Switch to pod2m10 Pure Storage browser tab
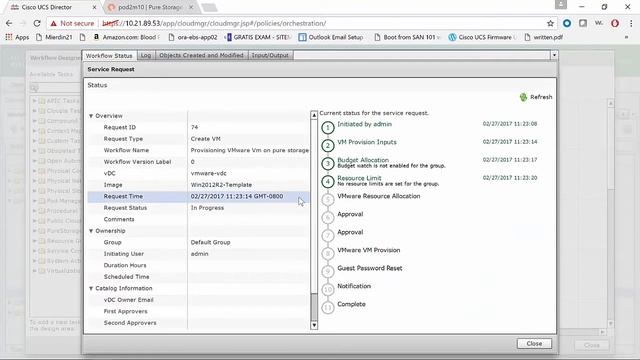This screenshot has width=640, height=360. point(150,7)
